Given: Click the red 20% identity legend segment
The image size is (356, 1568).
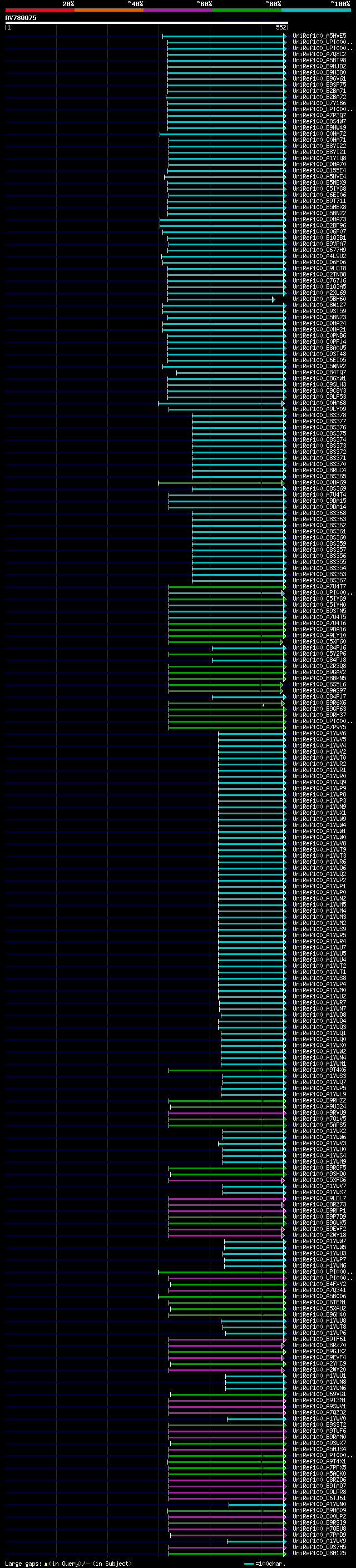Looking at the screenshot, I should click(x=39, y=10).
